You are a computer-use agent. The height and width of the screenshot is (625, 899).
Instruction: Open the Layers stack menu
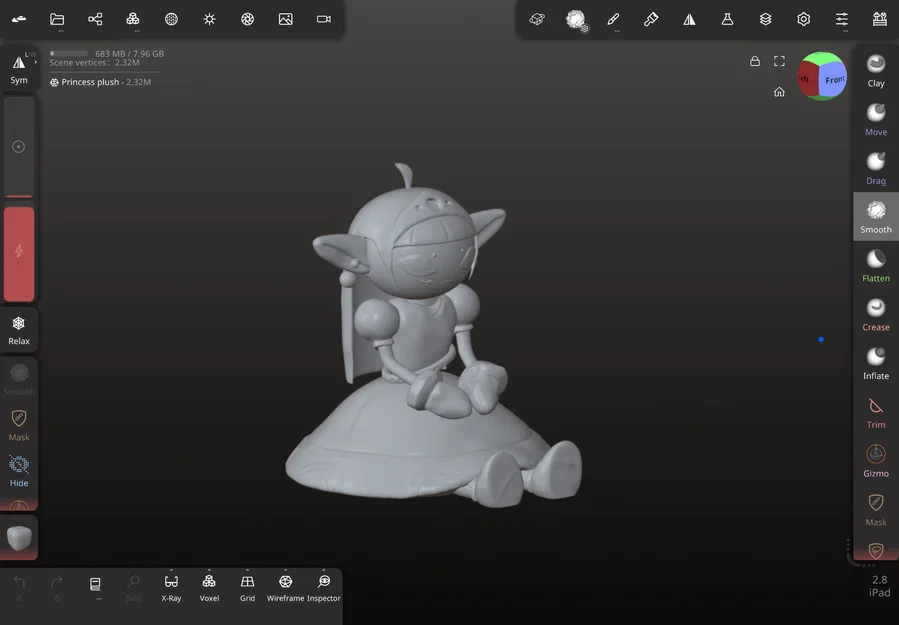pyautogui.click(x=765, y=19)
